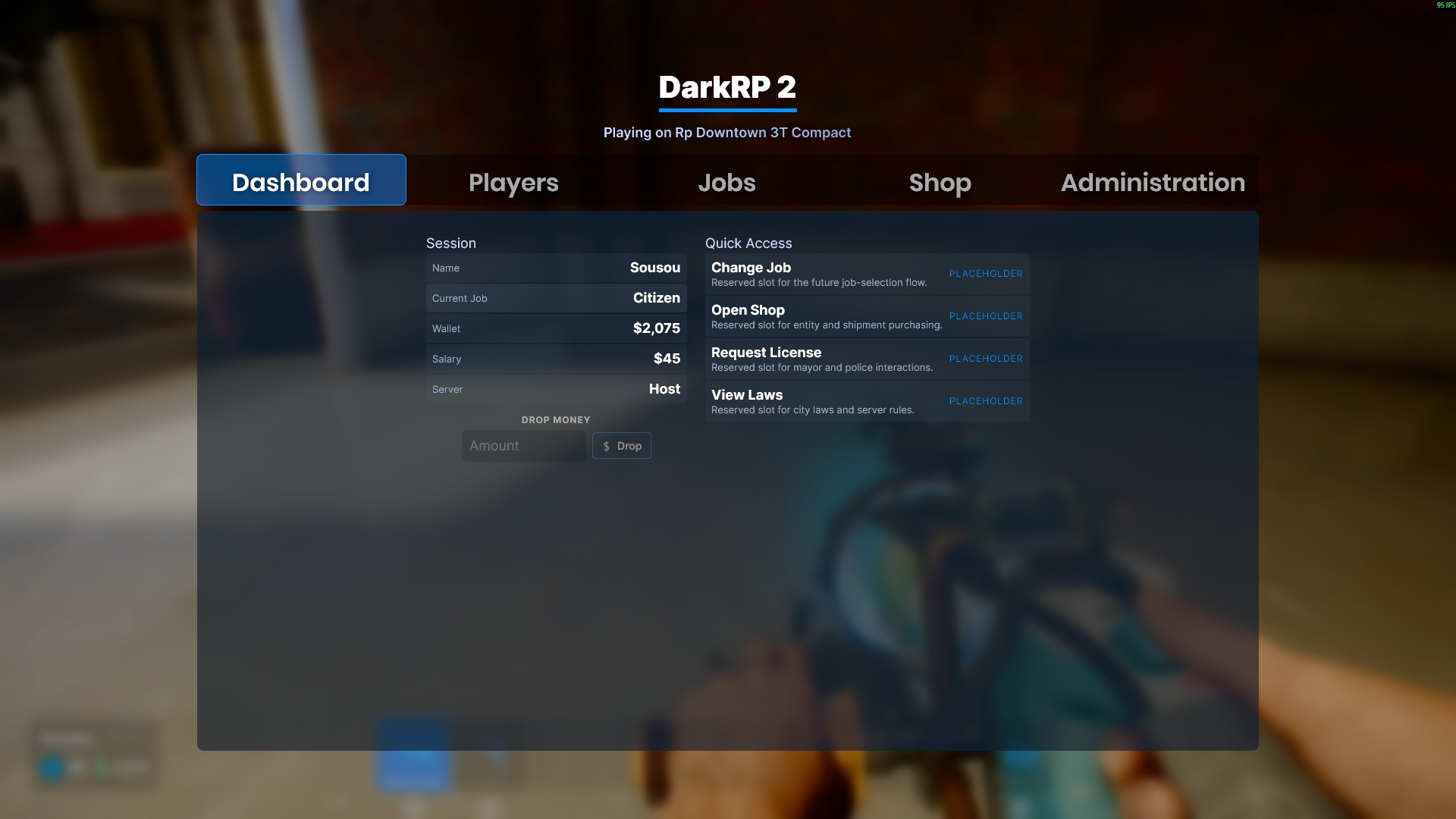The width and height of the screenshot is (1456, 819).
Task: Click the Open Shop quick access entry
Action: [x=827, y=316]
